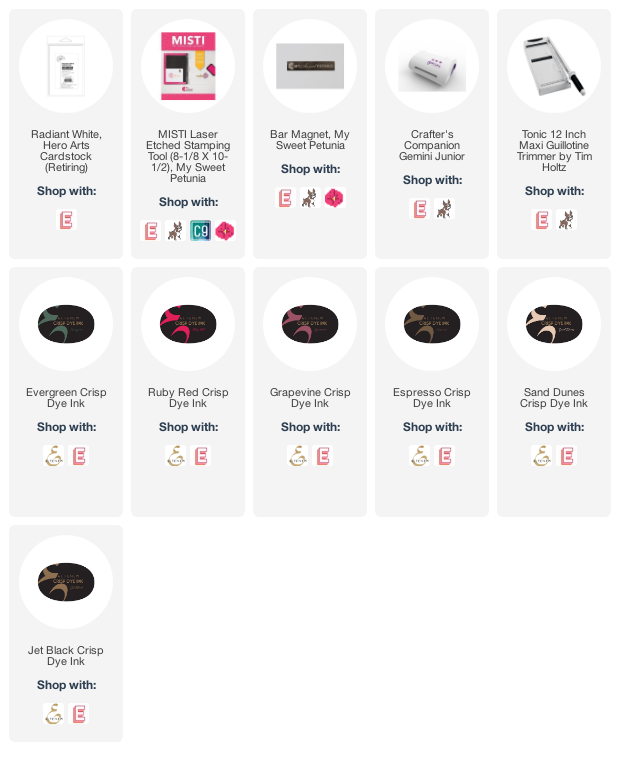The width and height of the screenshot is (620, 762).
Task: Open Ellen Hutson icon under Jet Black ink
Action: [79, 714]
